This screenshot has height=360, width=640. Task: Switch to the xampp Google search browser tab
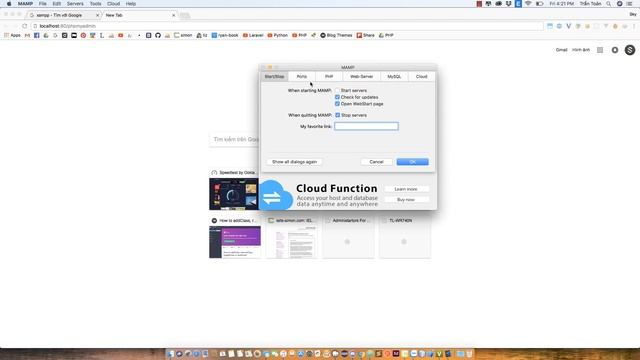64,15
